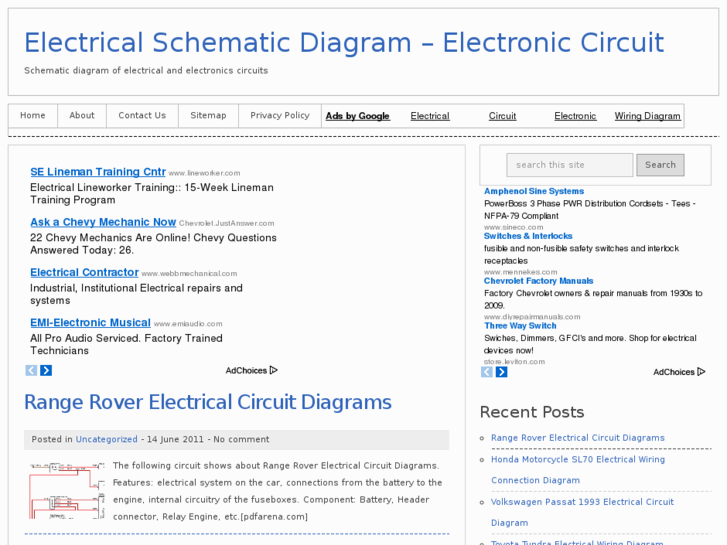Click the Search button
727x545 pixels.
click(660, 165)
